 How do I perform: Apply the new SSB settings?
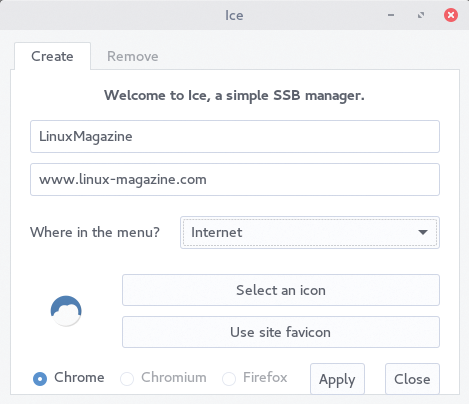click(337, 379)
